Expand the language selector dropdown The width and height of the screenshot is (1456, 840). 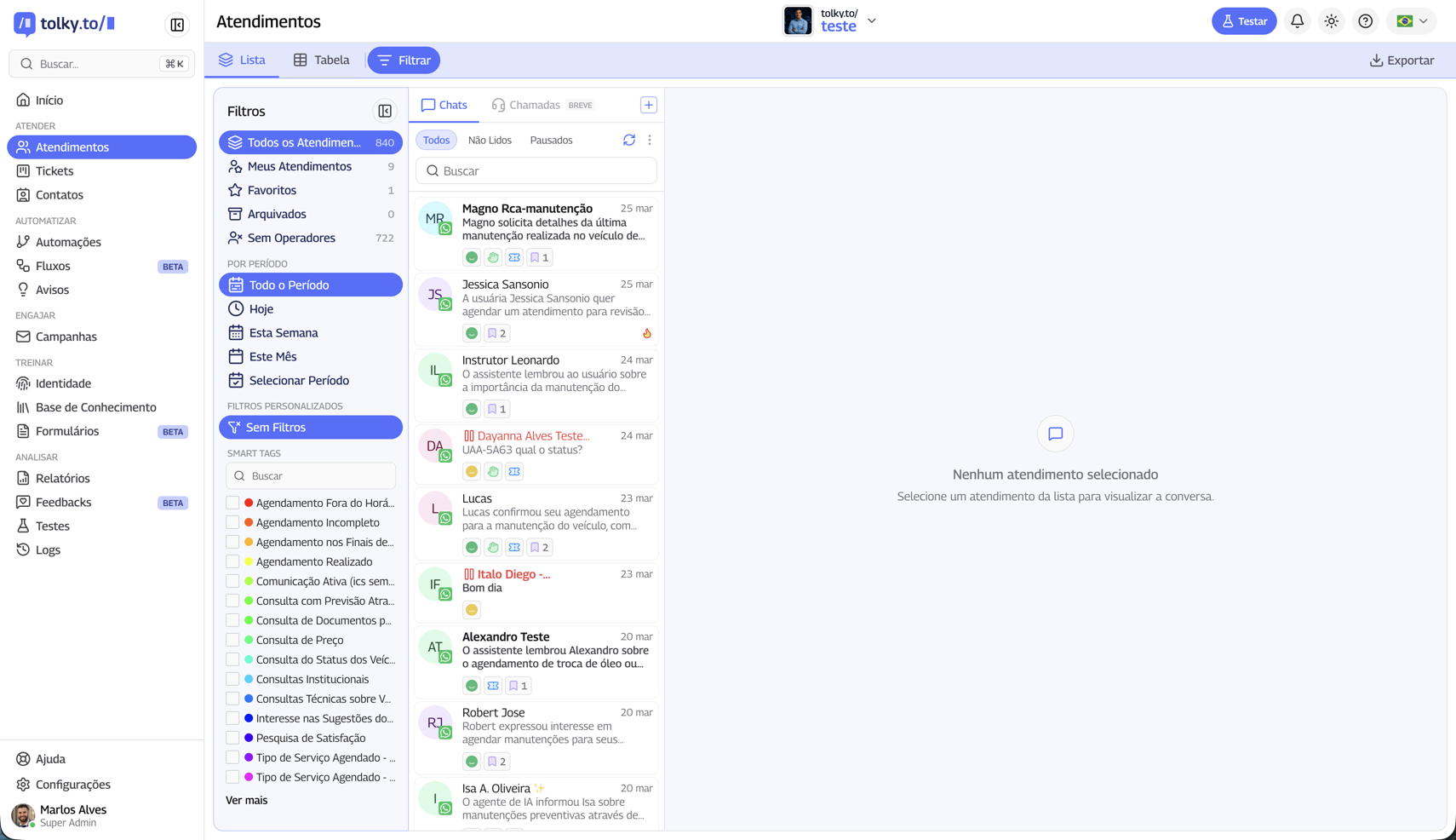click(1410, 20)
